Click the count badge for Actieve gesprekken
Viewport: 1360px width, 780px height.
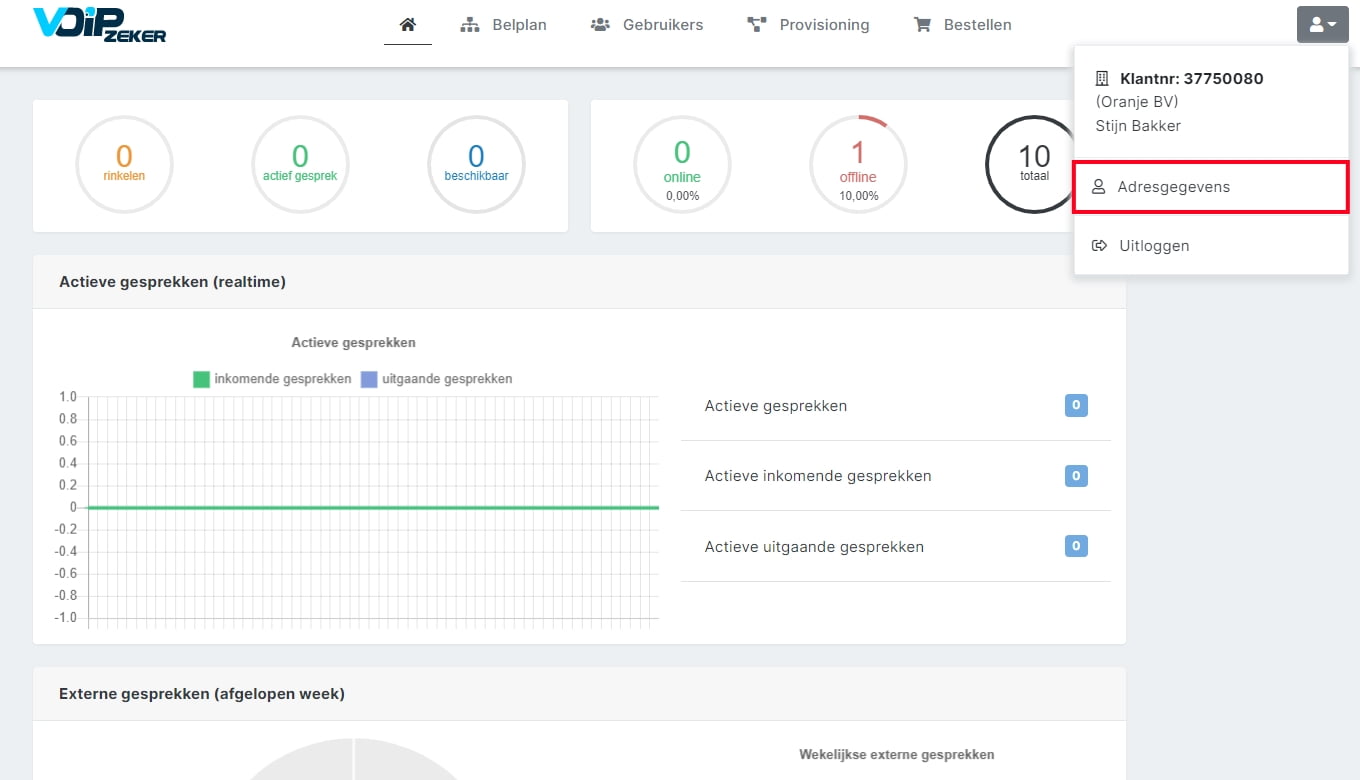click(1076, 405)
